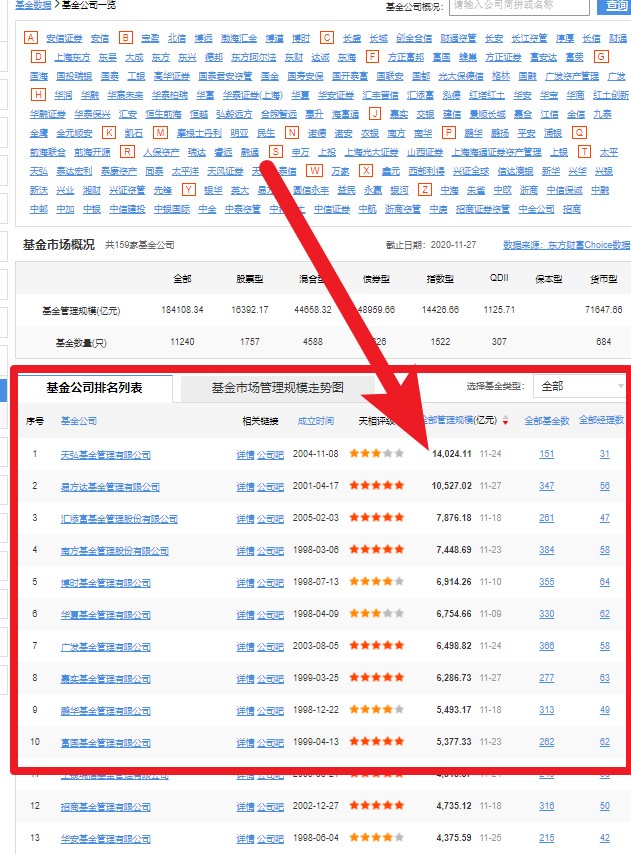Open 汇添富基金管理股份有限公司 in the ranking table

pyautogui.click(x=119, y=518)
